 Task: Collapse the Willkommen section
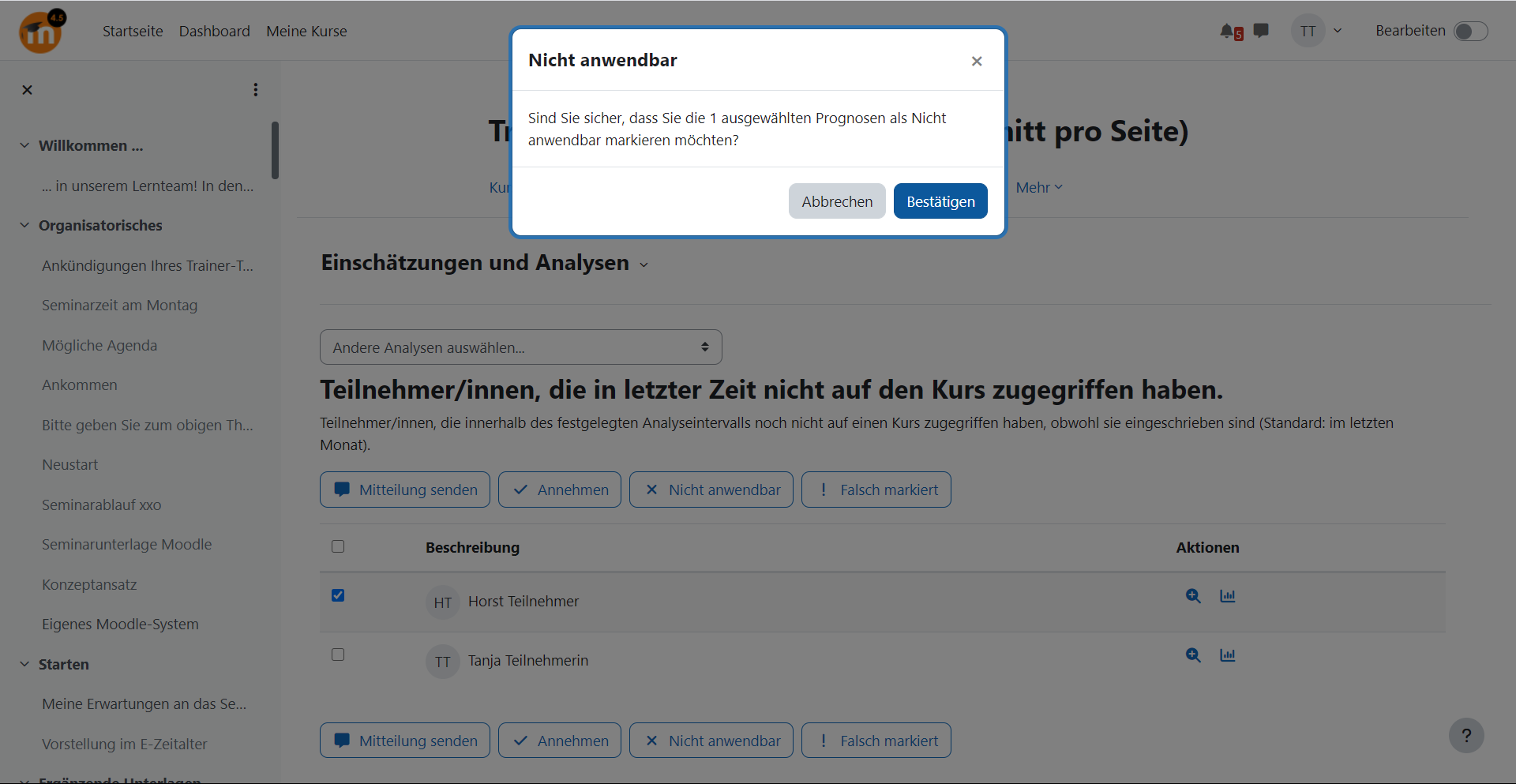(x=24, y=145)
